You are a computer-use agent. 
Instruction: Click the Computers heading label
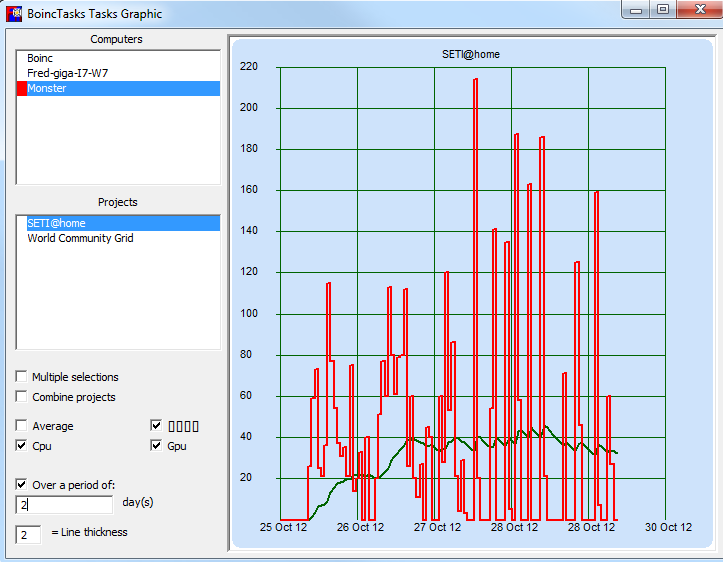click(116, 39)
